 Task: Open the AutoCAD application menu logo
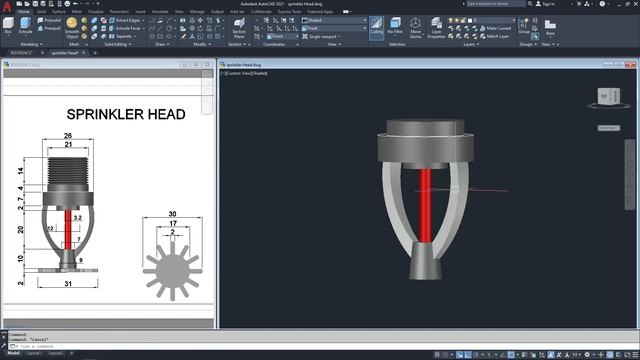pos(7,6)
